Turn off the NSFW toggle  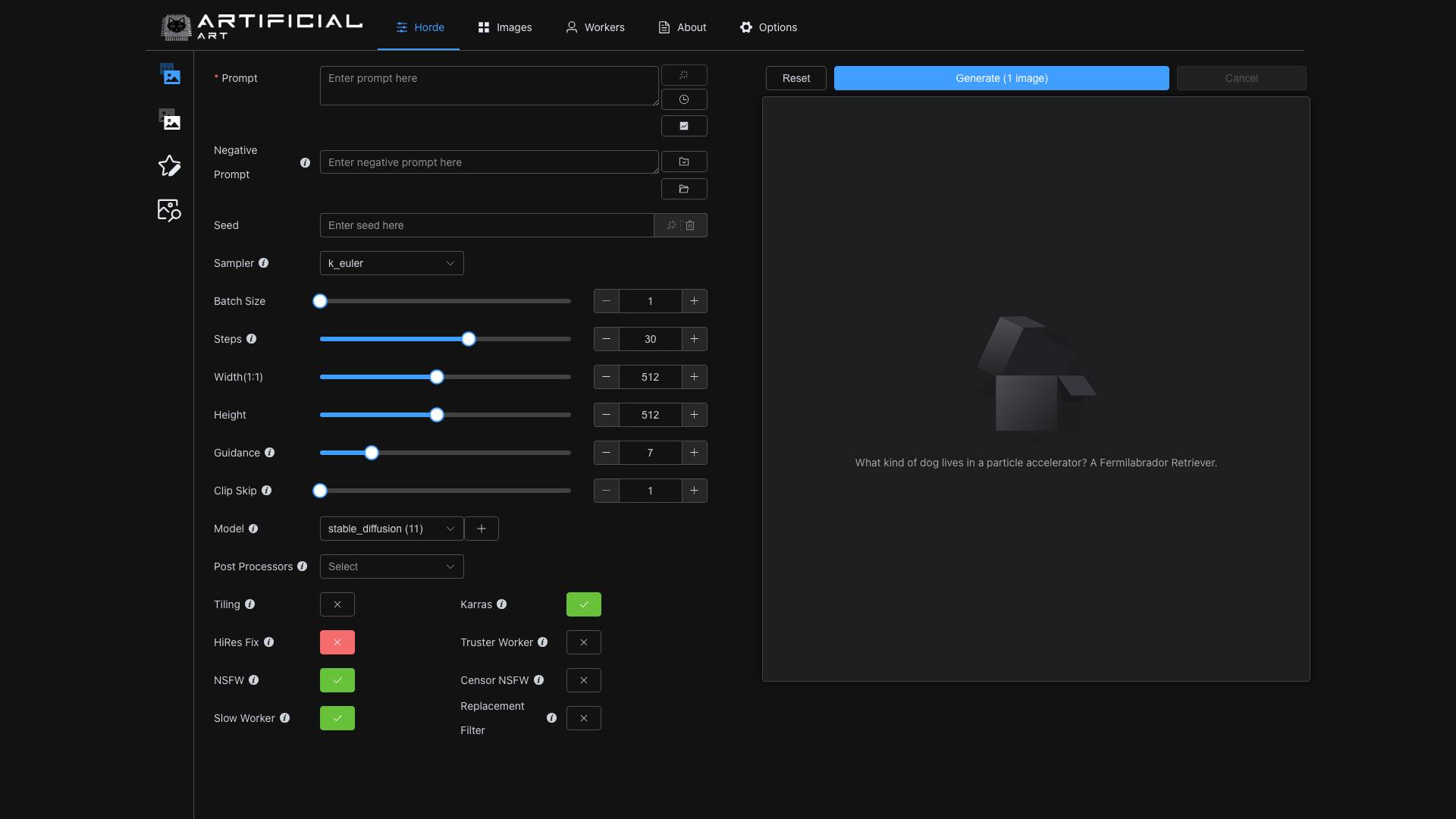337,680
